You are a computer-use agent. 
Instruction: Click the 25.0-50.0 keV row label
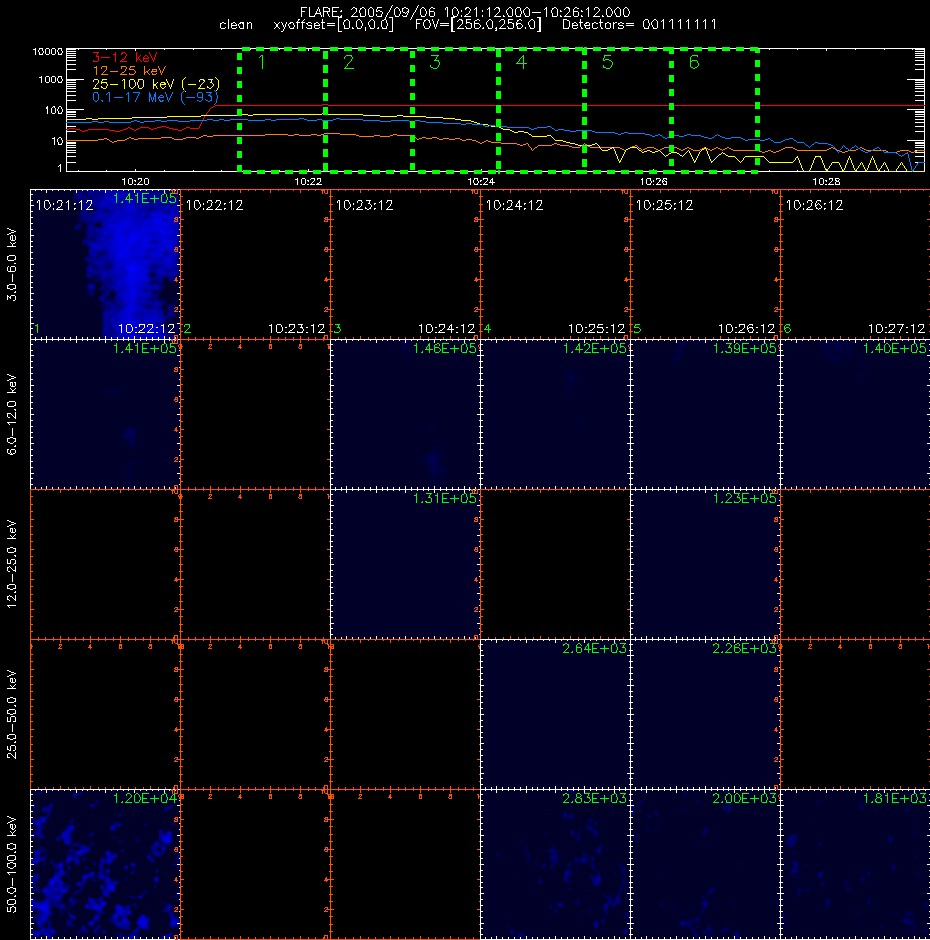12,714
